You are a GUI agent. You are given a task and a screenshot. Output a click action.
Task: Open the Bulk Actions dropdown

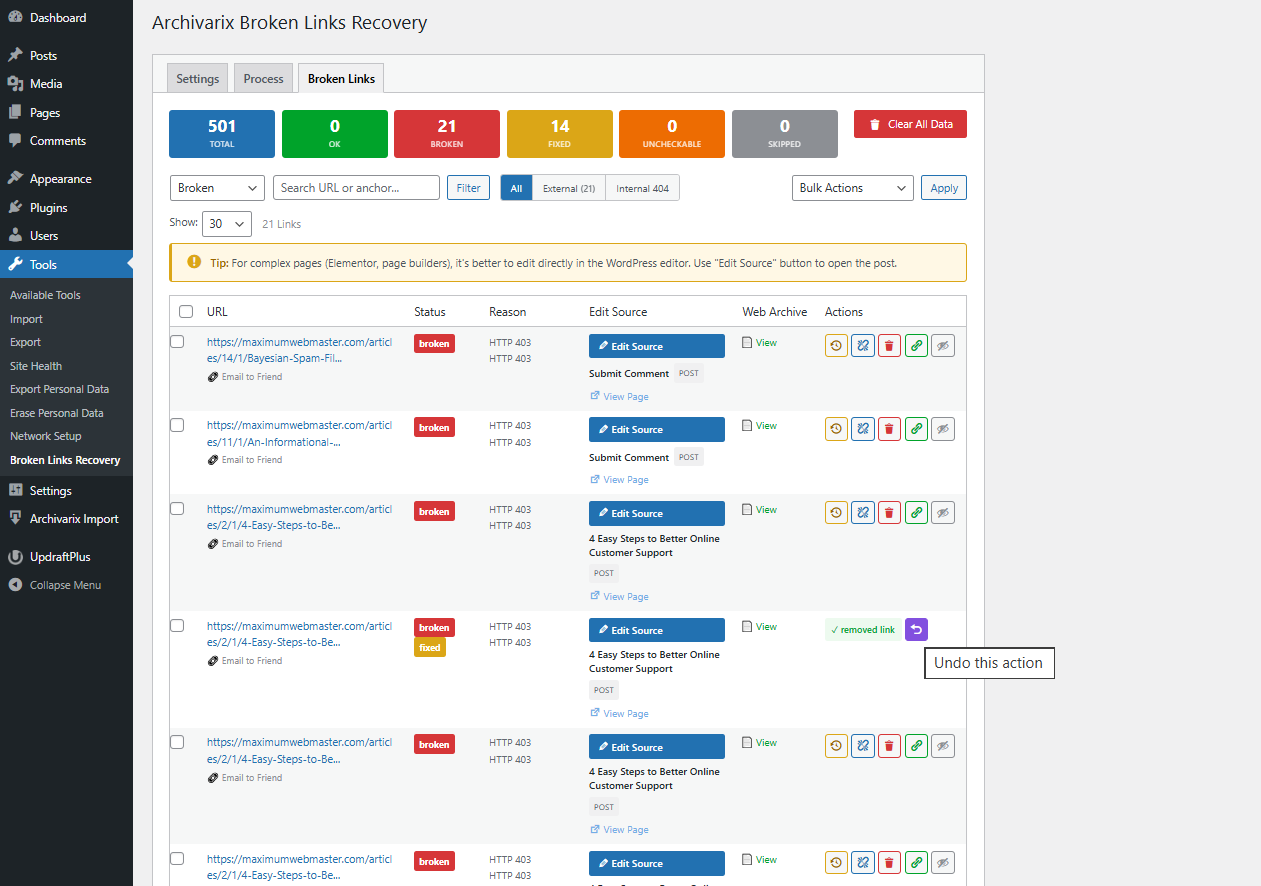(x=852, y=187)
